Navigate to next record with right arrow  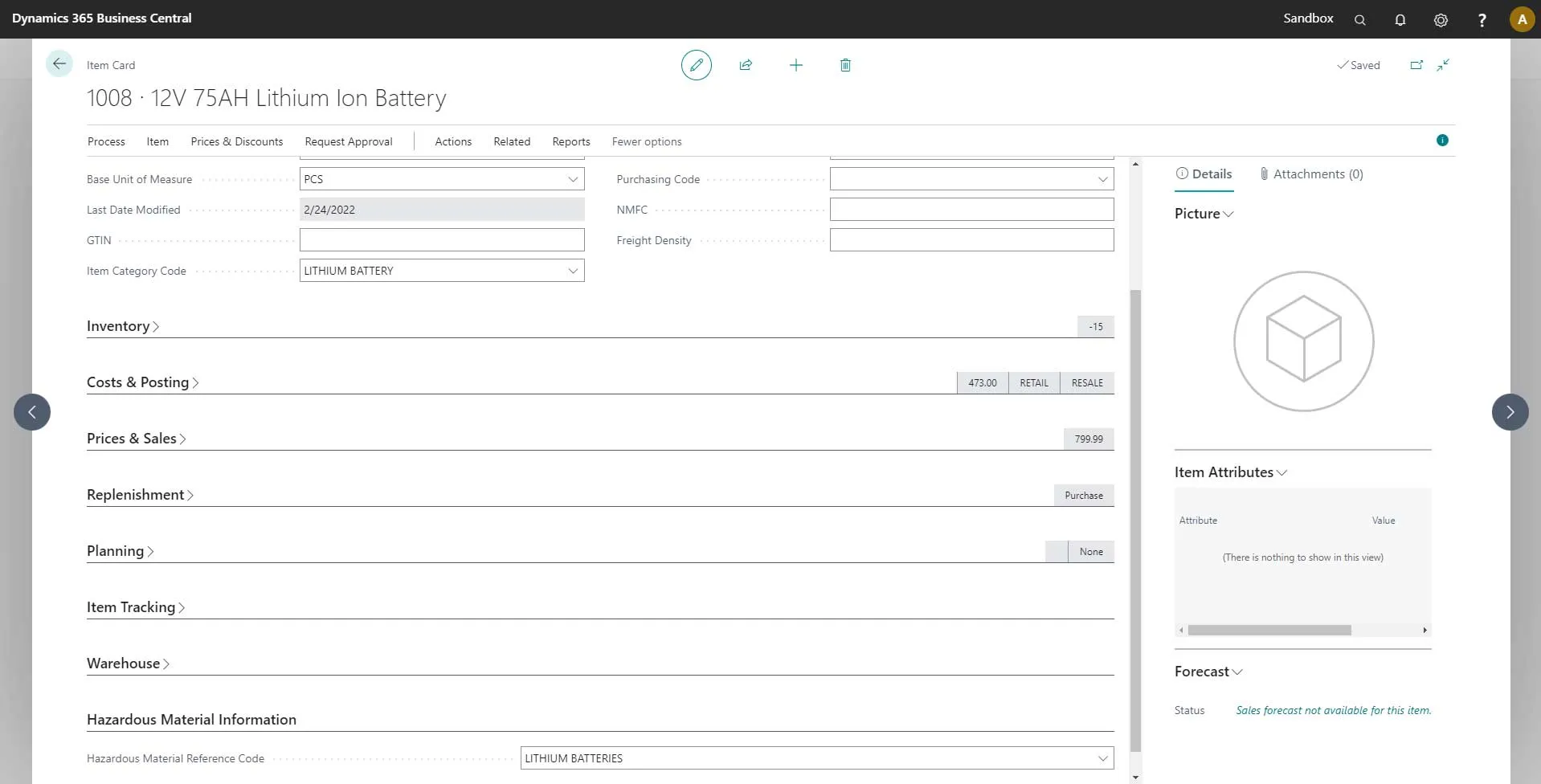tap(1510, 412)
